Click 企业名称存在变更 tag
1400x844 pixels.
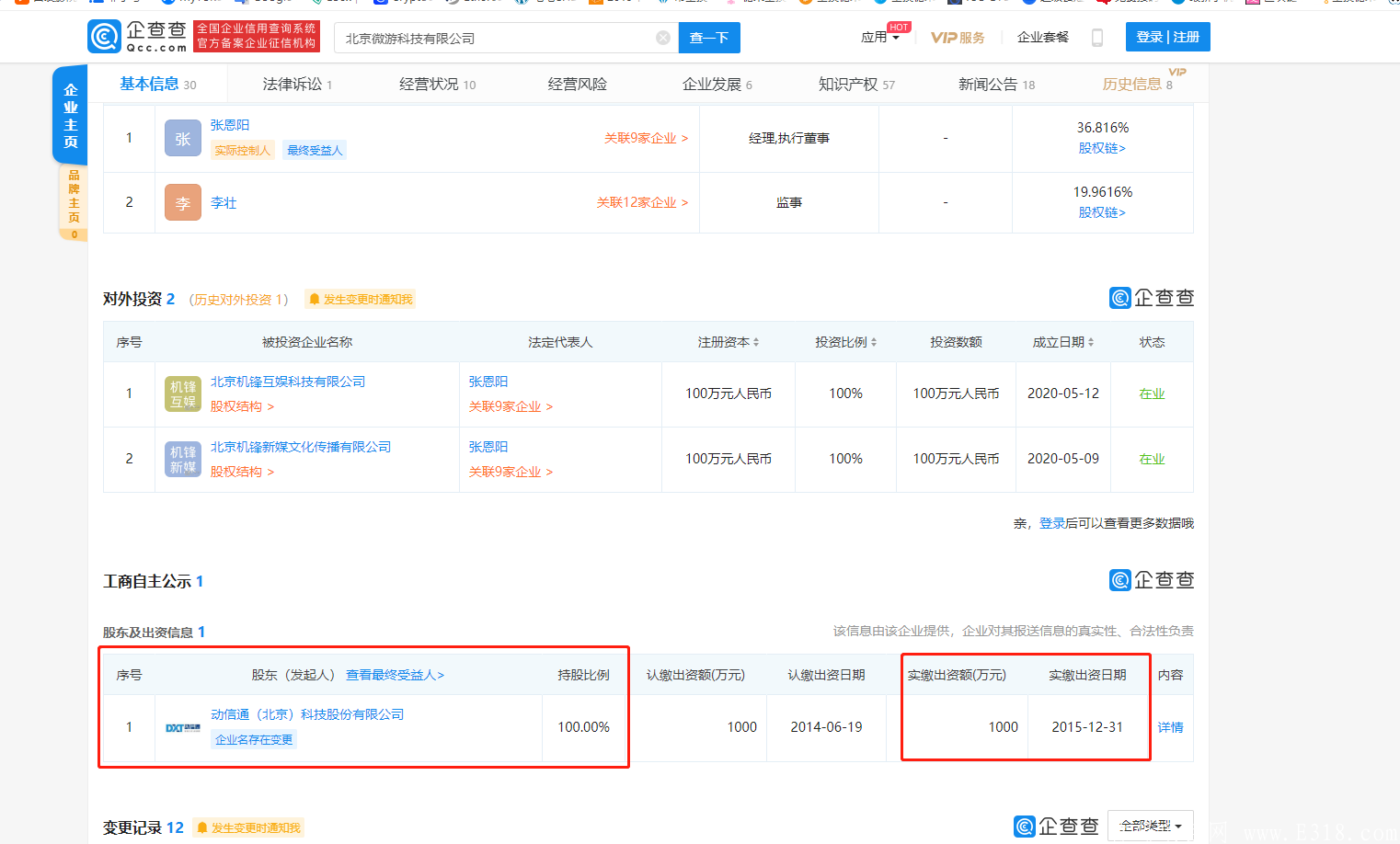pos(254,740)
